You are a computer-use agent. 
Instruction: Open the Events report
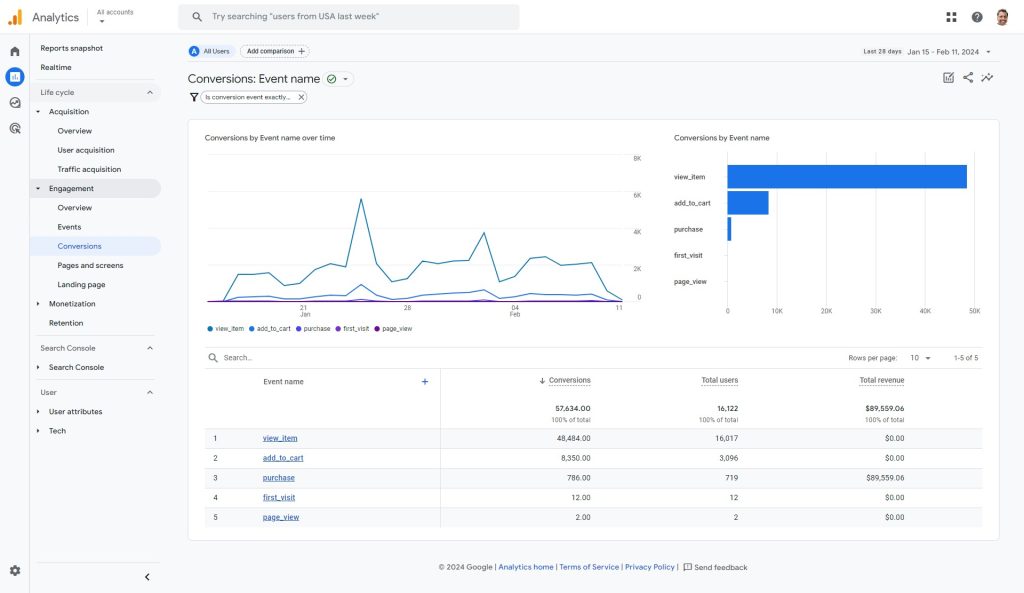(69, 227)
